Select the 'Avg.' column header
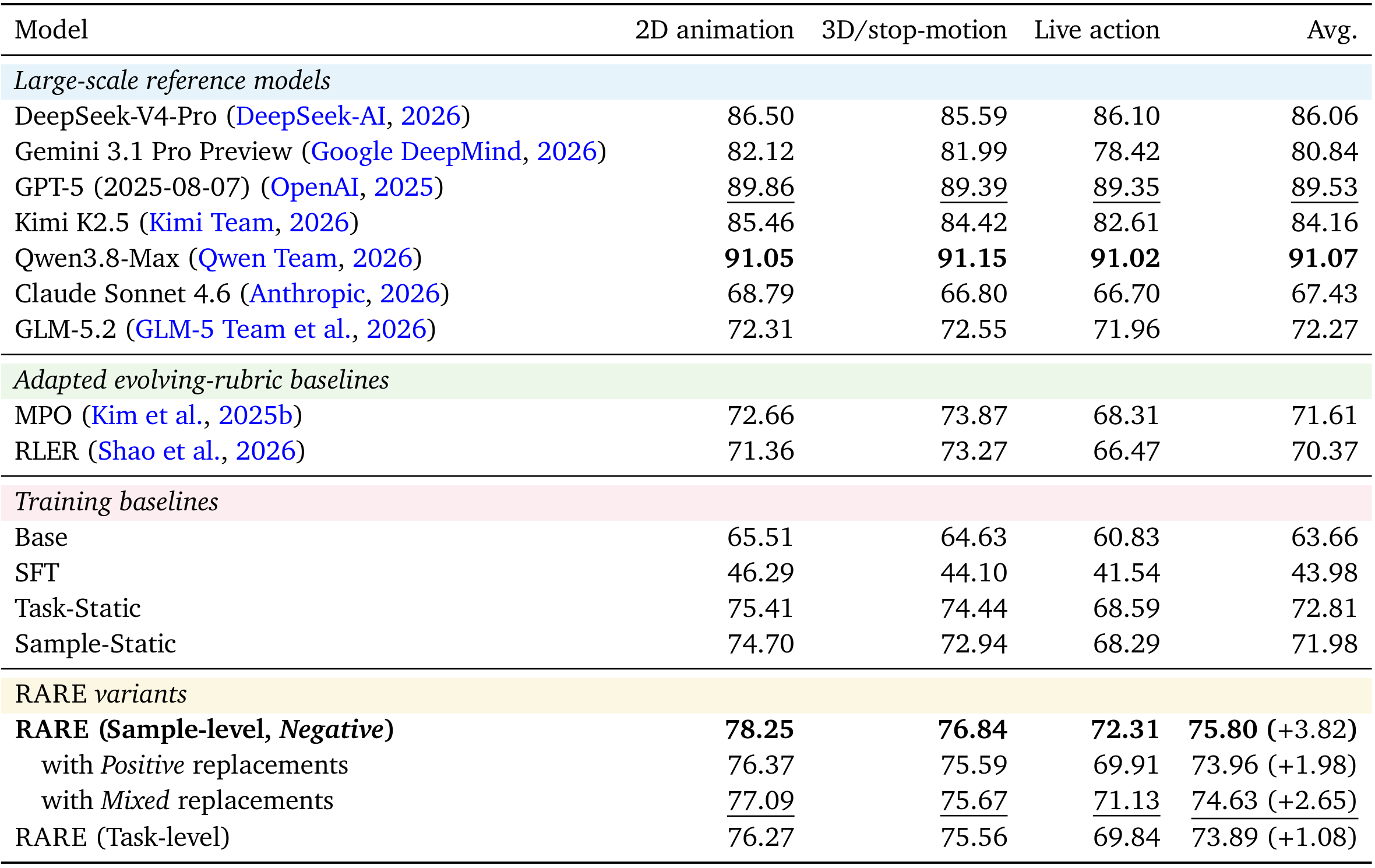 point(1332,31)
